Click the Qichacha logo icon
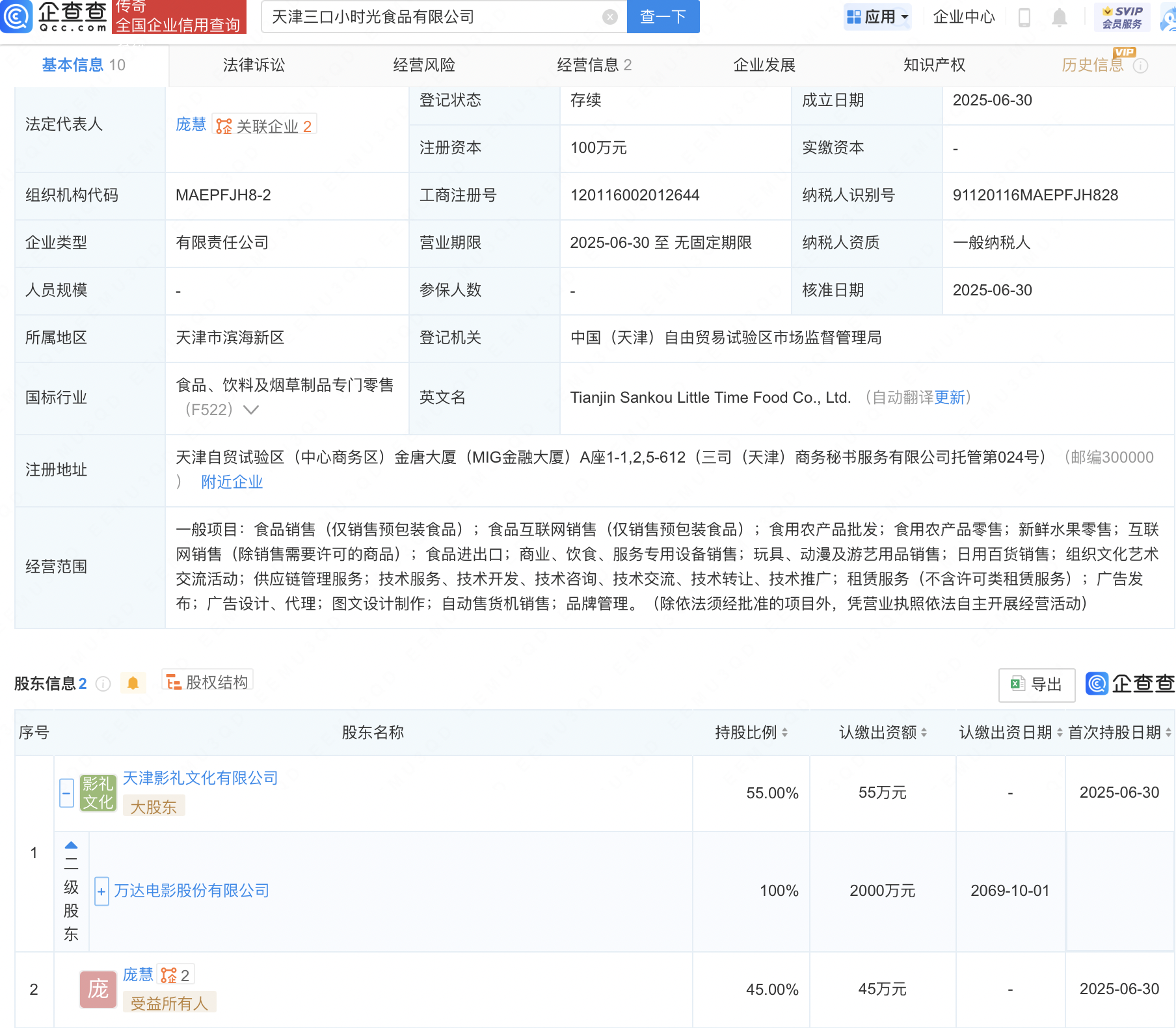 click(x=16, y=16)
